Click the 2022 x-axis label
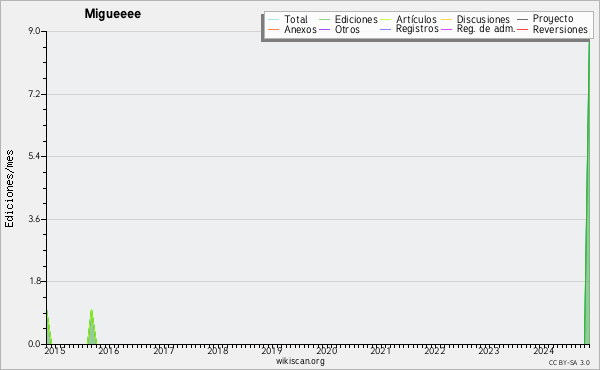This screenshot has height=370, width=600. click(435, 350)
